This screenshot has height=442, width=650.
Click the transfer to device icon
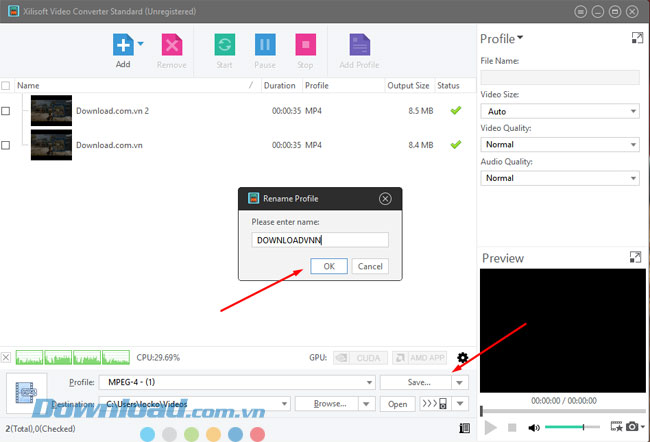click(x=434, y=403)
